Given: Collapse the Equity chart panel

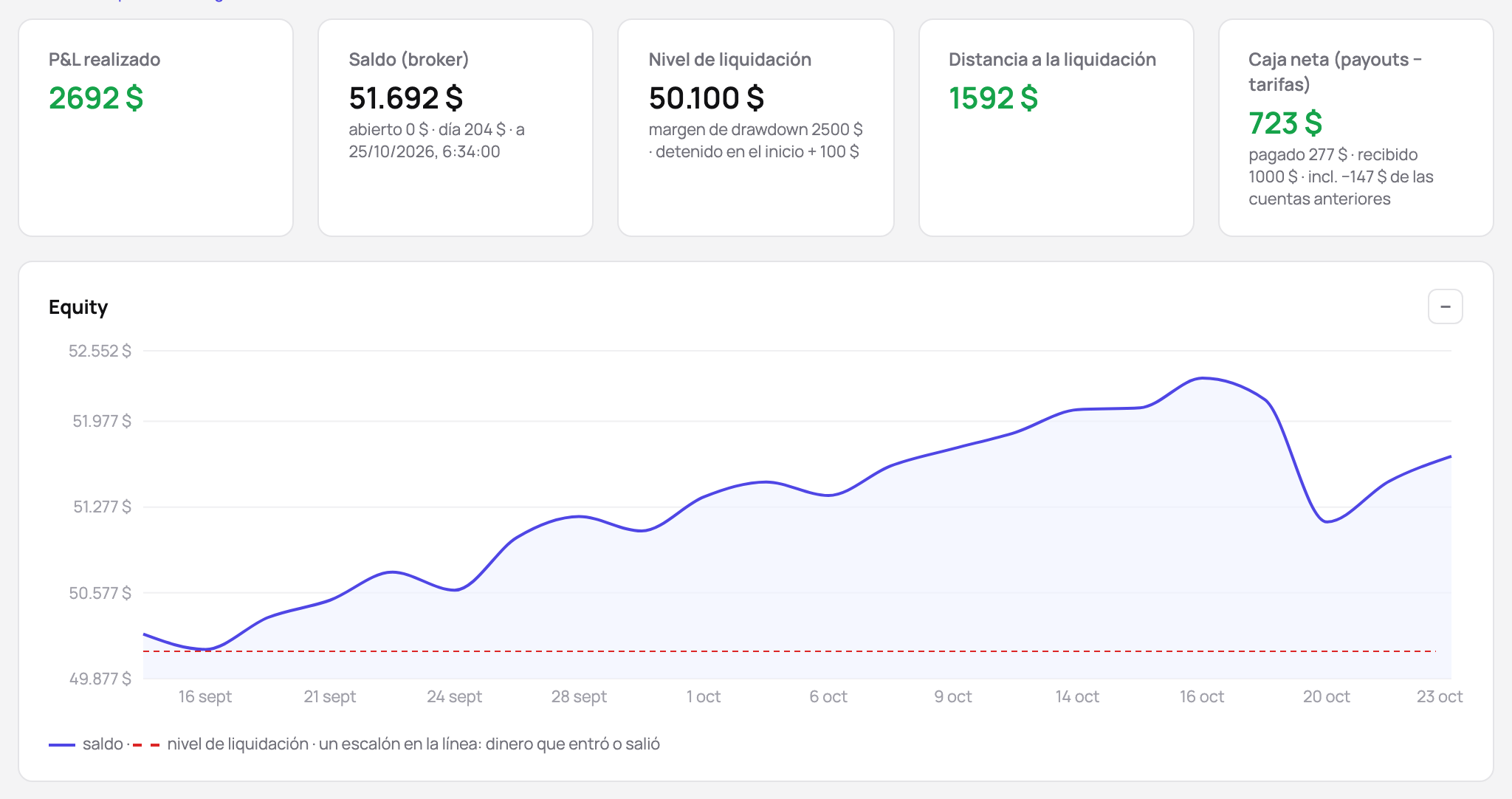Looking at the screenshot, I should click(x=1445, y=306).
